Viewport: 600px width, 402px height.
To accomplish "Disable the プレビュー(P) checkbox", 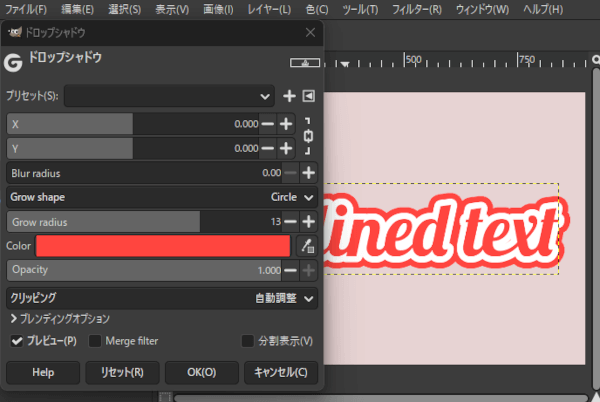I will (x=17, y=341).
